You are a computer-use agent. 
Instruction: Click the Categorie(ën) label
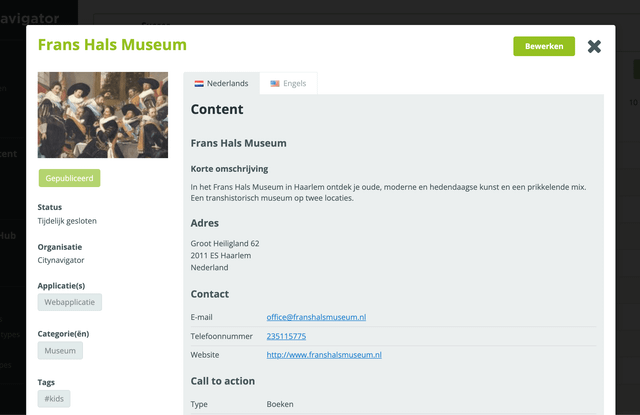63,334
